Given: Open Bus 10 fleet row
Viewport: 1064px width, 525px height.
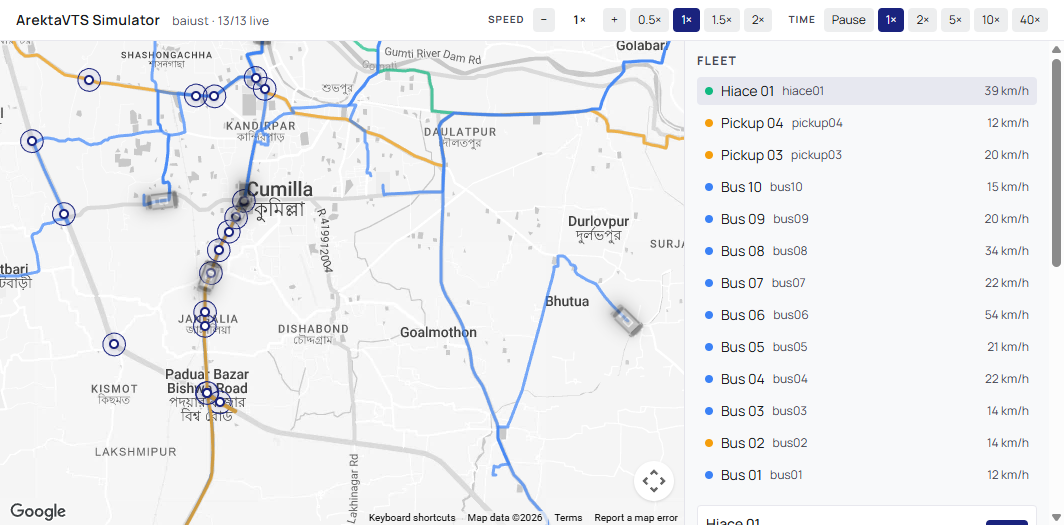Looking at the screenshot, I should click(x=867, y=187).
